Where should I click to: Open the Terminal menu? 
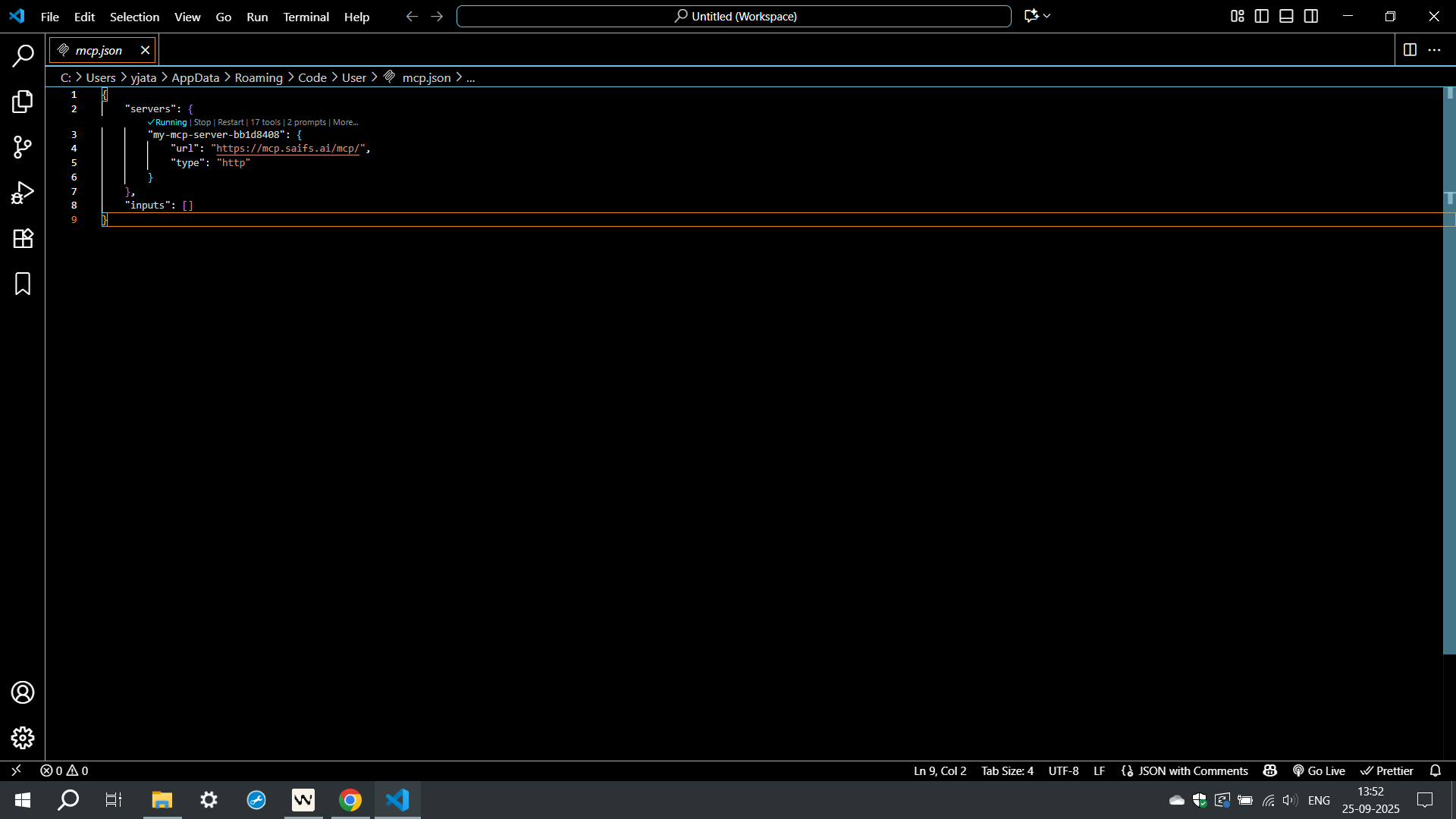pyautogui.click(x=306, y=17)
